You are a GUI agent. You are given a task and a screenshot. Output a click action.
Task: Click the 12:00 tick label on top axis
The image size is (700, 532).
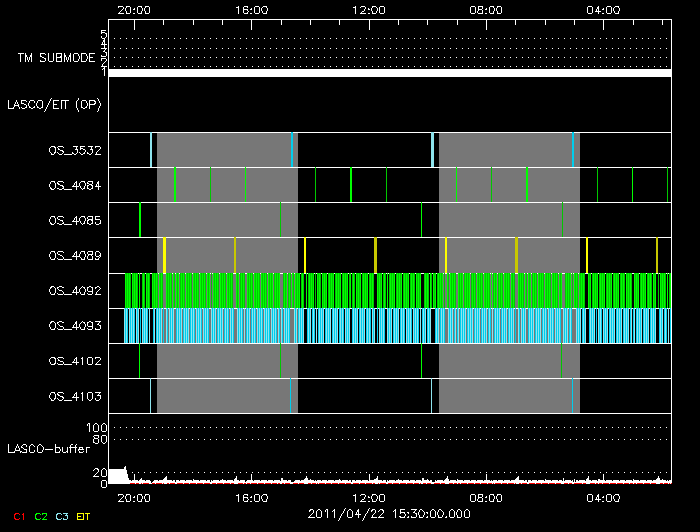(369, 10)
